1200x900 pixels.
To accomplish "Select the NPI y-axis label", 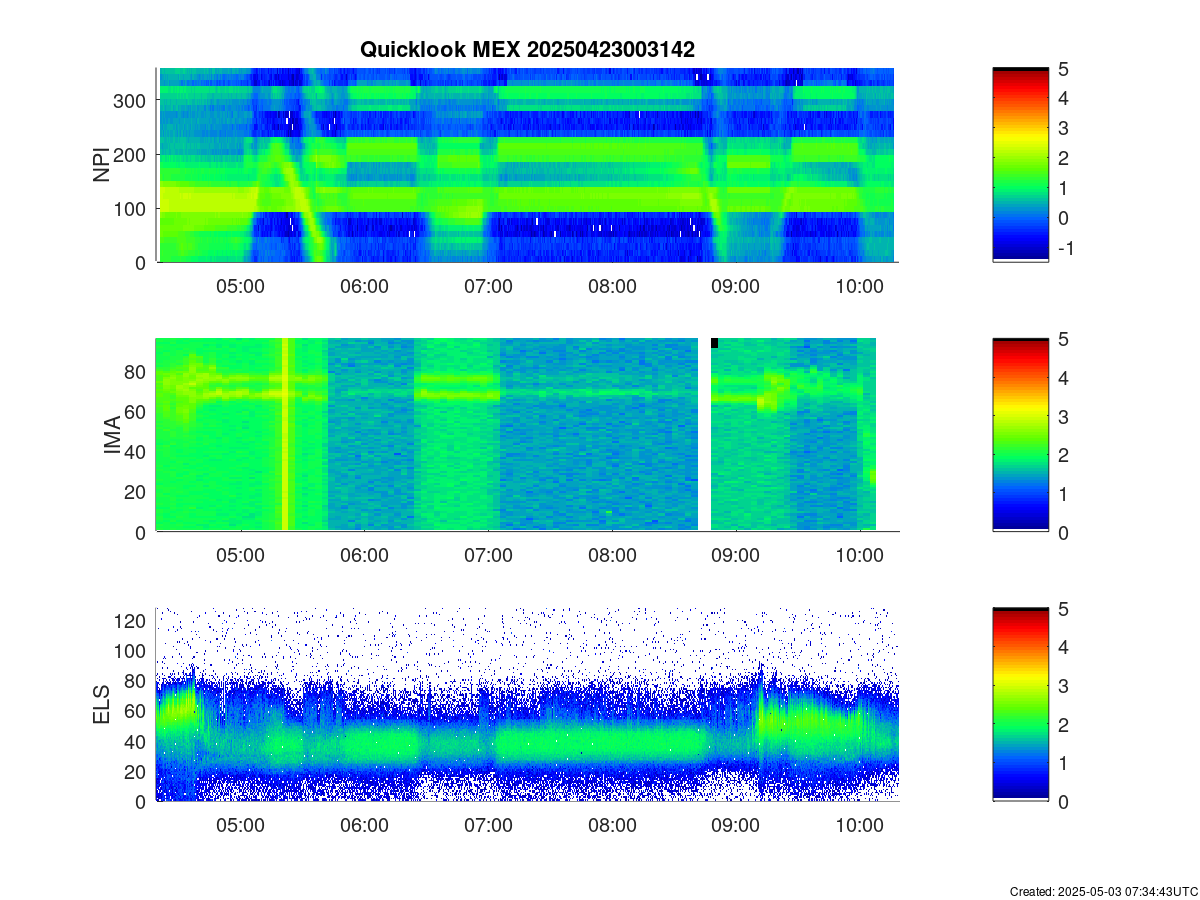I will tap(102, 165).
